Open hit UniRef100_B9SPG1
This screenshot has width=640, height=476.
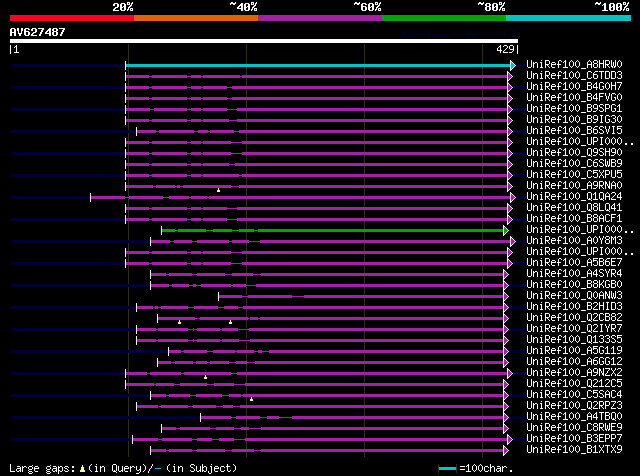pos(574,109)
